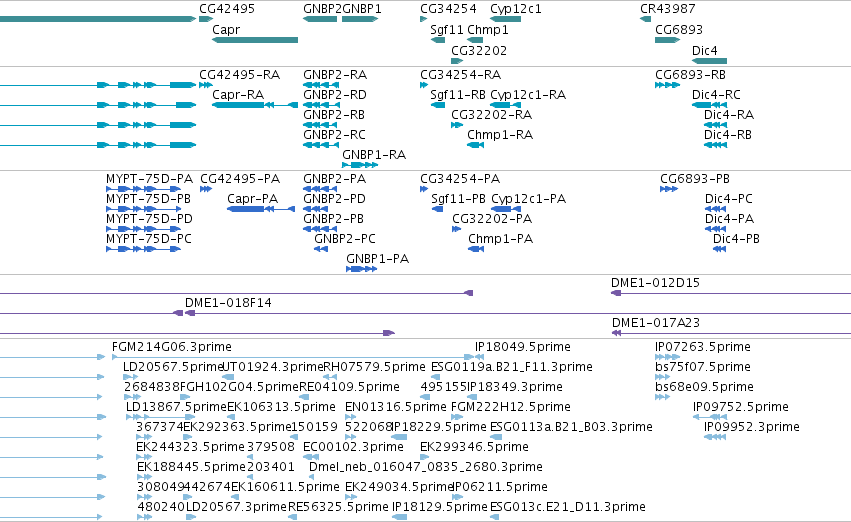This screenshot has height=522, width=851.
Task: Click the Dic4 gene label
Action: [x=704, y=50]
